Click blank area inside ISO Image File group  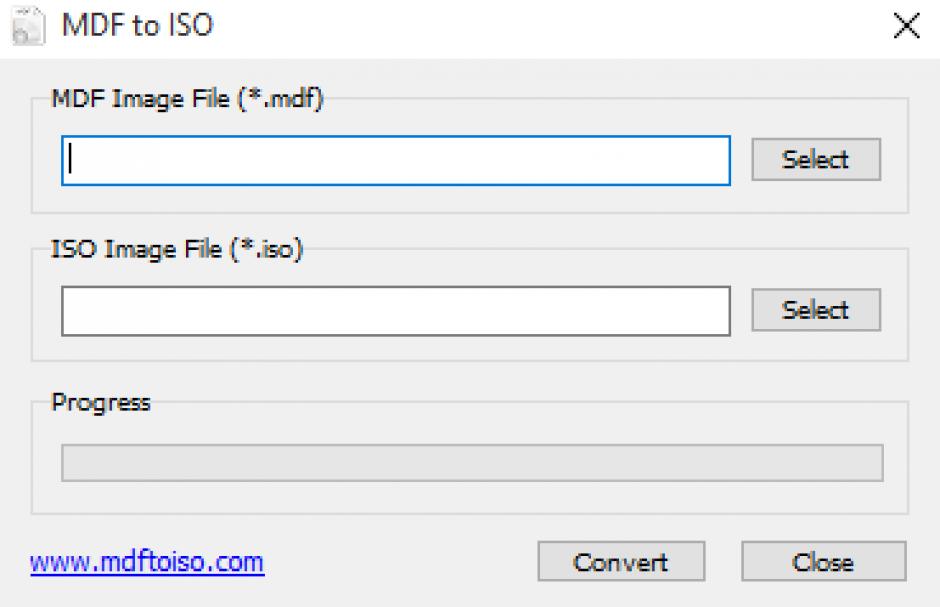(470, 348)
